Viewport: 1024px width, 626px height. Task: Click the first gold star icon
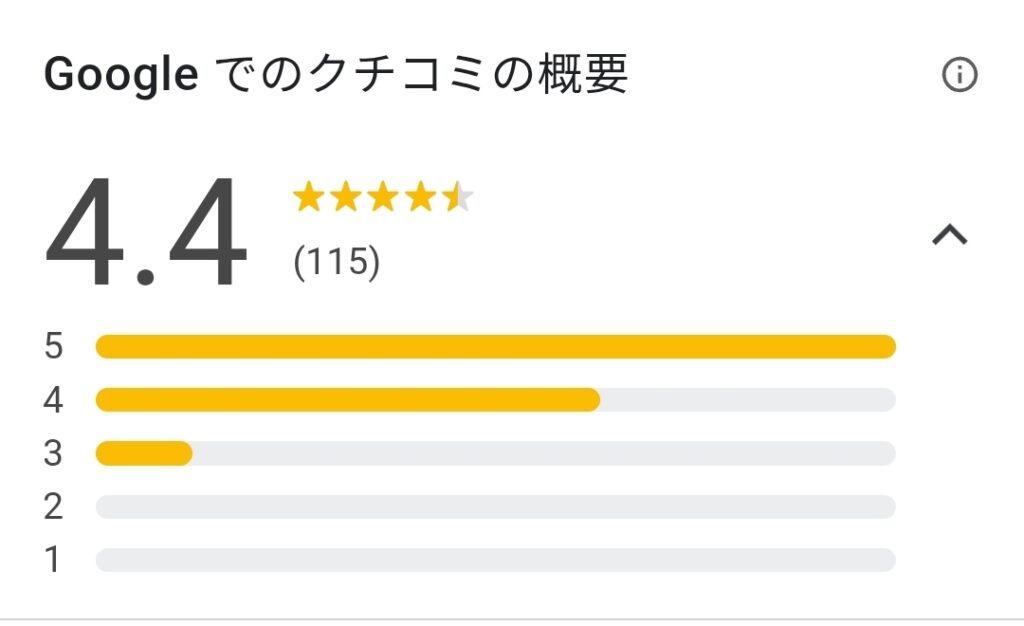click(308, 197)
